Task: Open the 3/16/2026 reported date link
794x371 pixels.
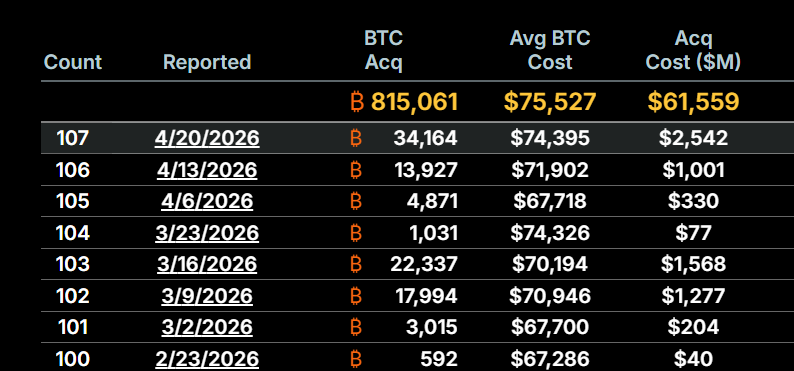Action: click(x=207, y=264)
